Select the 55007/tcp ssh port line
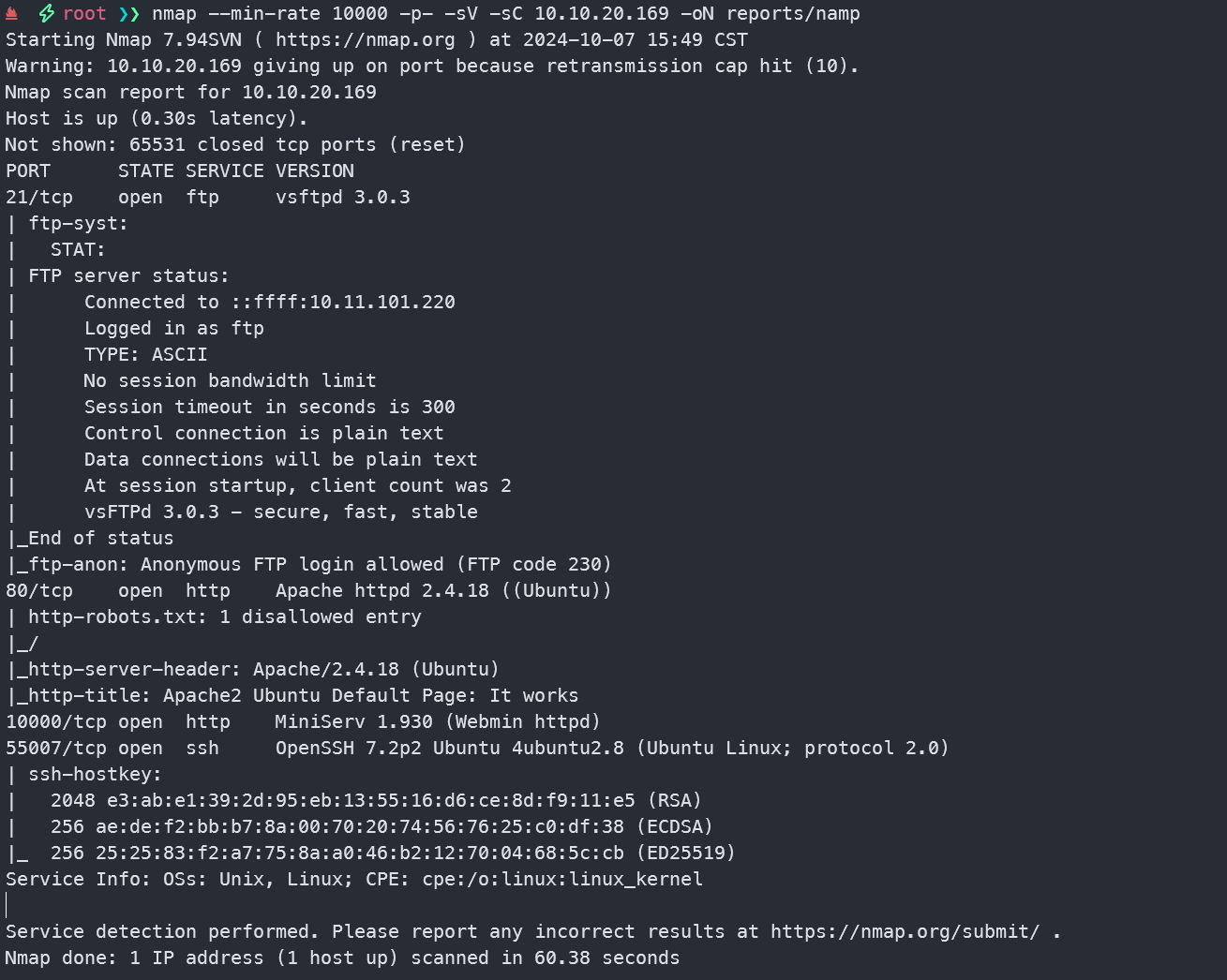The width and height of the screenshot is (1227, 980). [x=477, y=749]
